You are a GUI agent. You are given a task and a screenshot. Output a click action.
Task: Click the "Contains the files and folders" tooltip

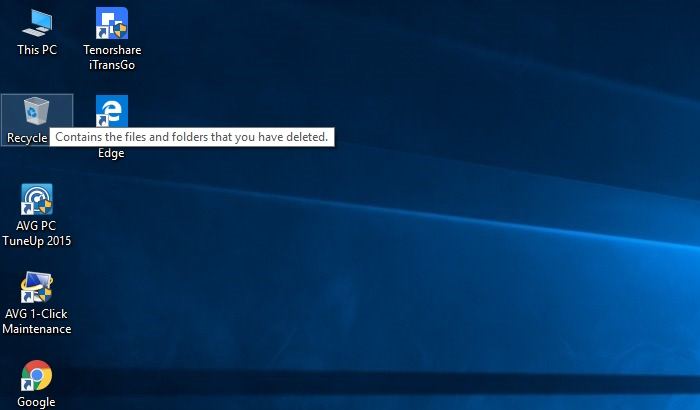coord(192,137)
